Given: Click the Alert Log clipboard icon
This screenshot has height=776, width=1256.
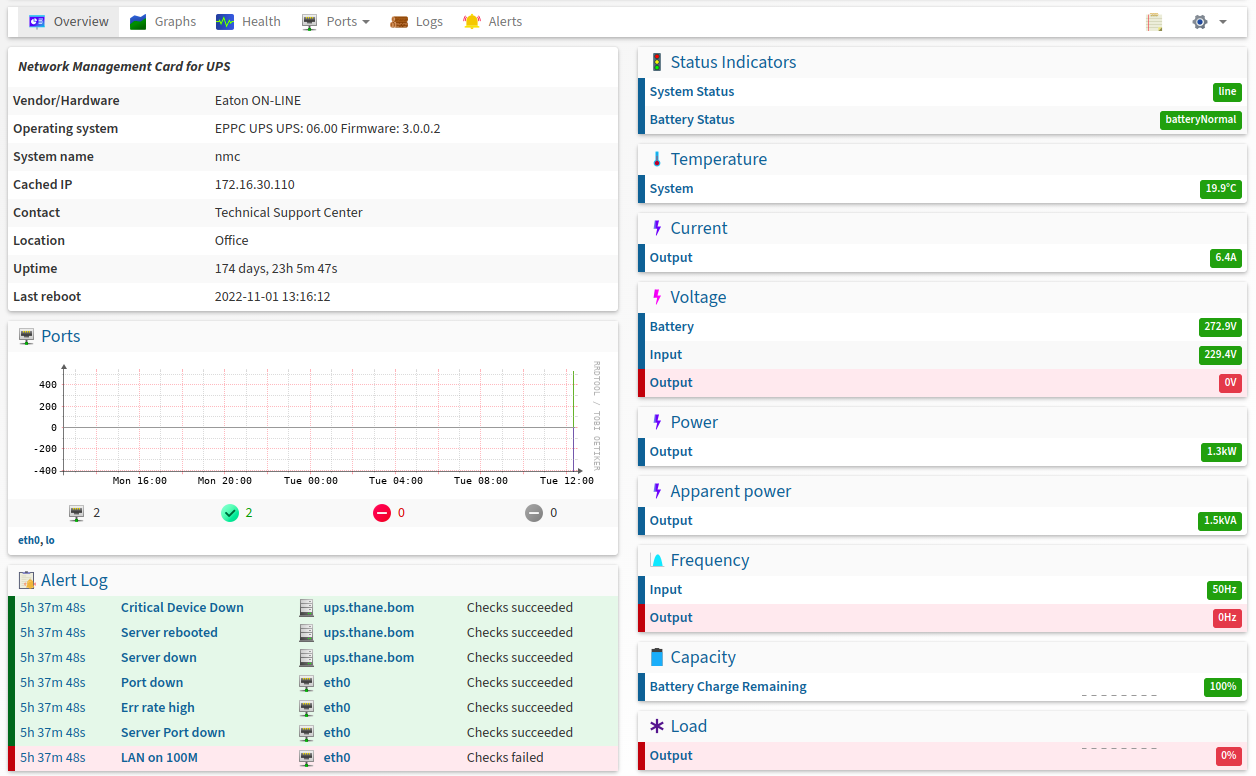Looking at the screenshot, I should (27, 580).
